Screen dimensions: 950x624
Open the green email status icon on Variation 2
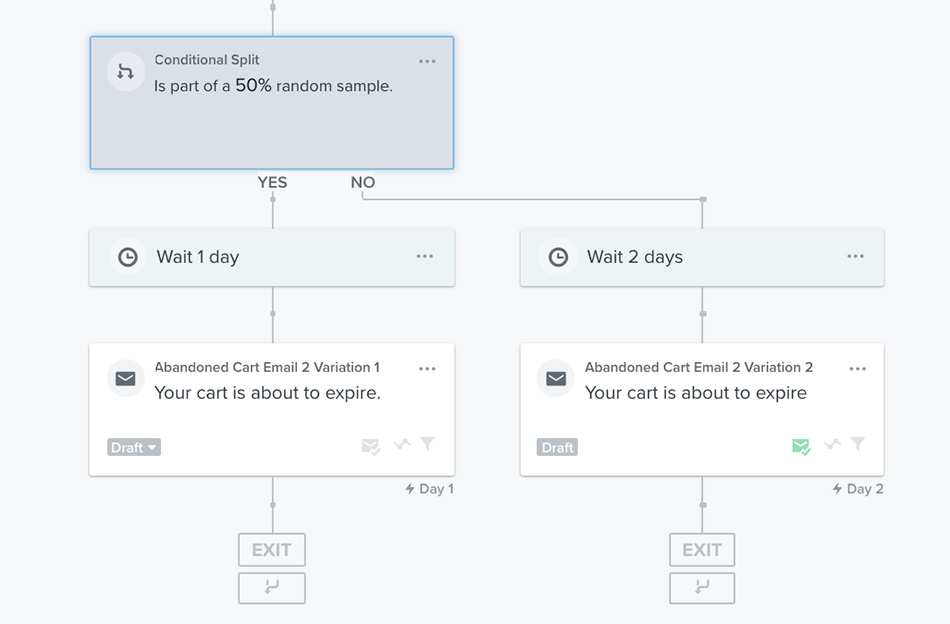click(800, 446)
